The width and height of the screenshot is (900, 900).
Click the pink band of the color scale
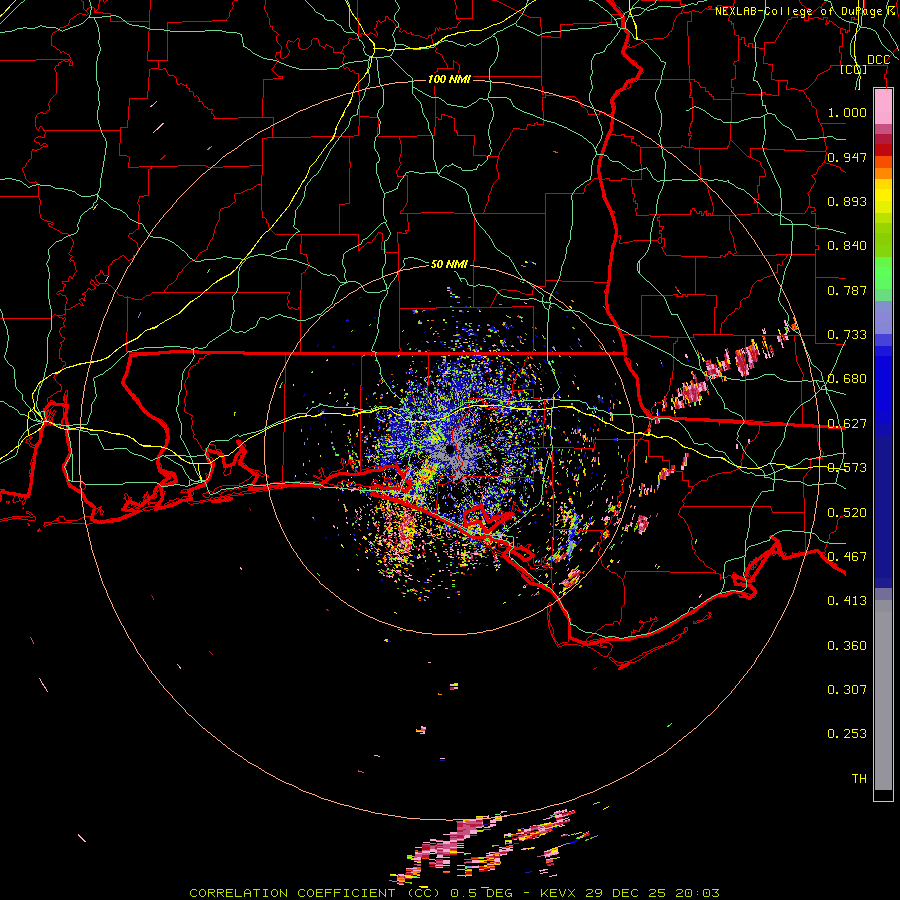[x=883, y=106]
